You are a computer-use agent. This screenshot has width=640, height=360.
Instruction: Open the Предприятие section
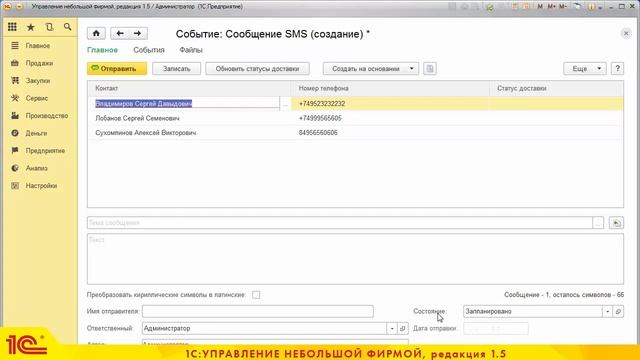(x=45, y=151)
